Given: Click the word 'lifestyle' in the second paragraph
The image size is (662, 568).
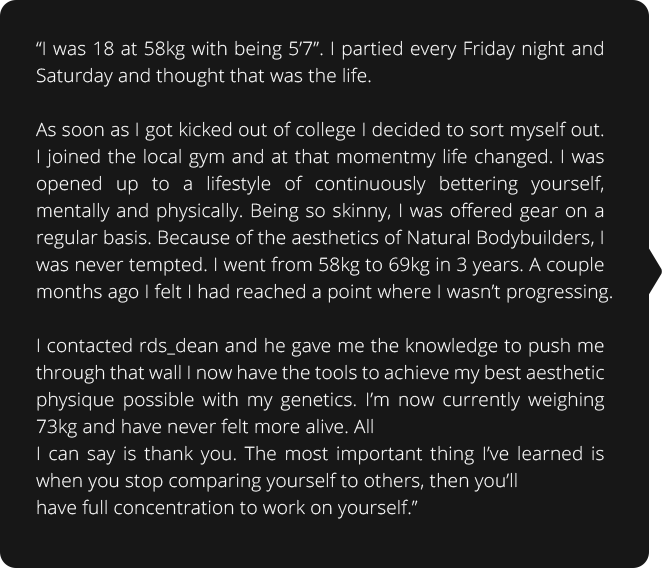Looking at the screenshot, I should coord(239,184).
